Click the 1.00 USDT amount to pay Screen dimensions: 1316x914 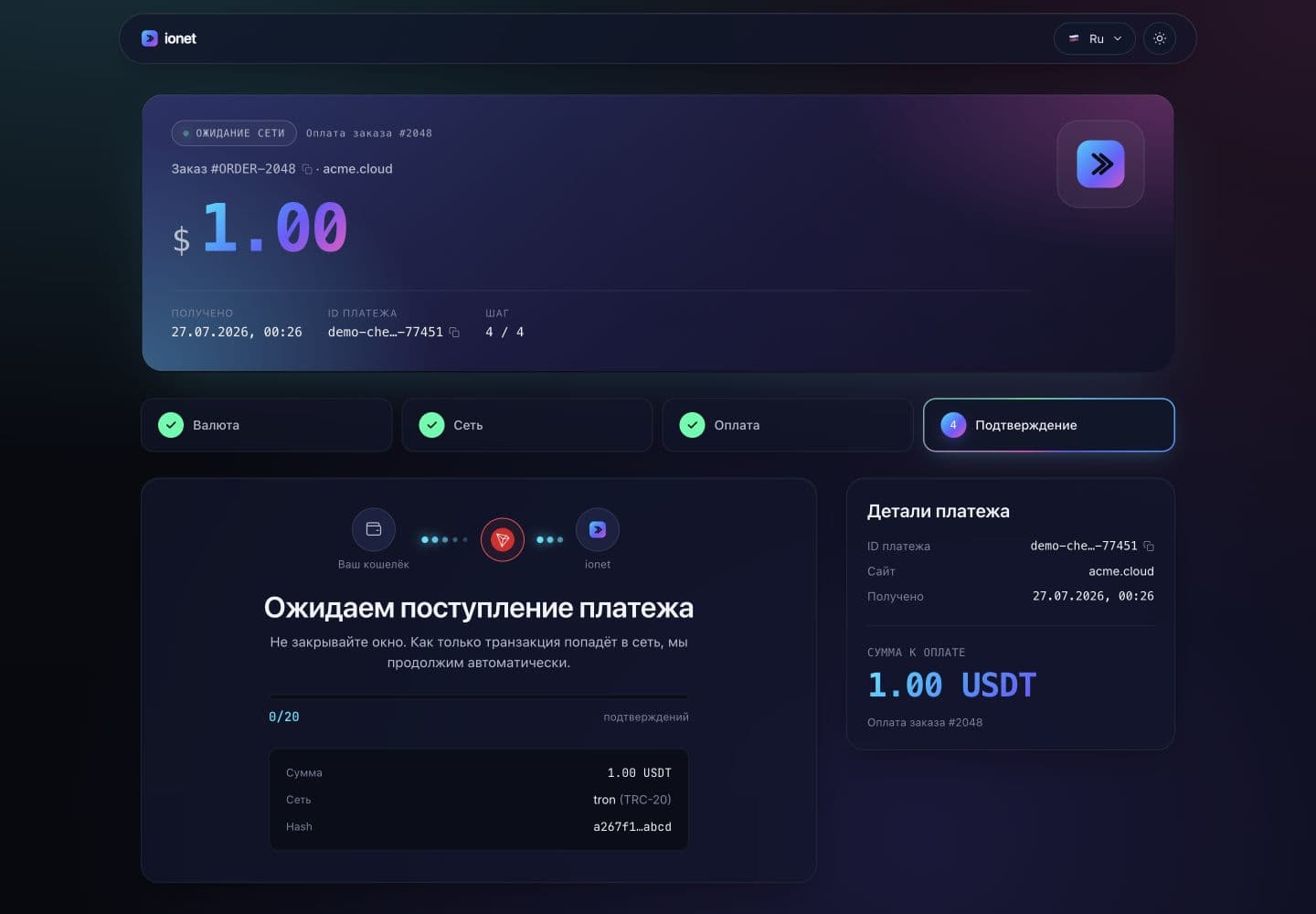tap(951, 685)
